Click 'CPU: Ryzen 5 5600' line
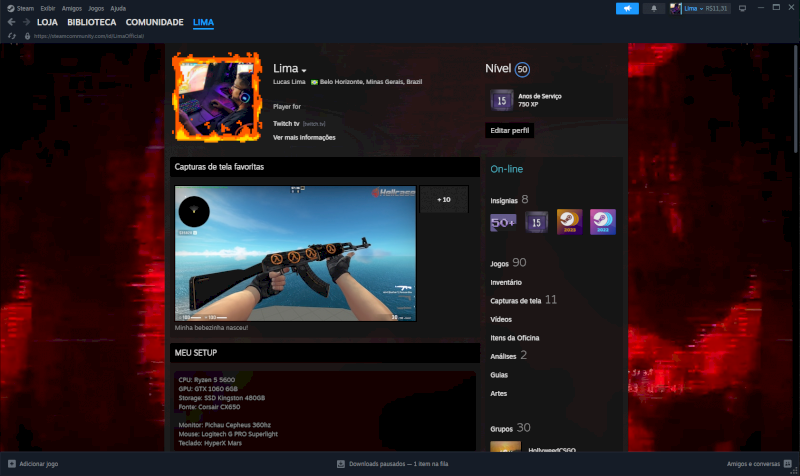Screen dimensions: 800x476 click(x=207, y=380)
